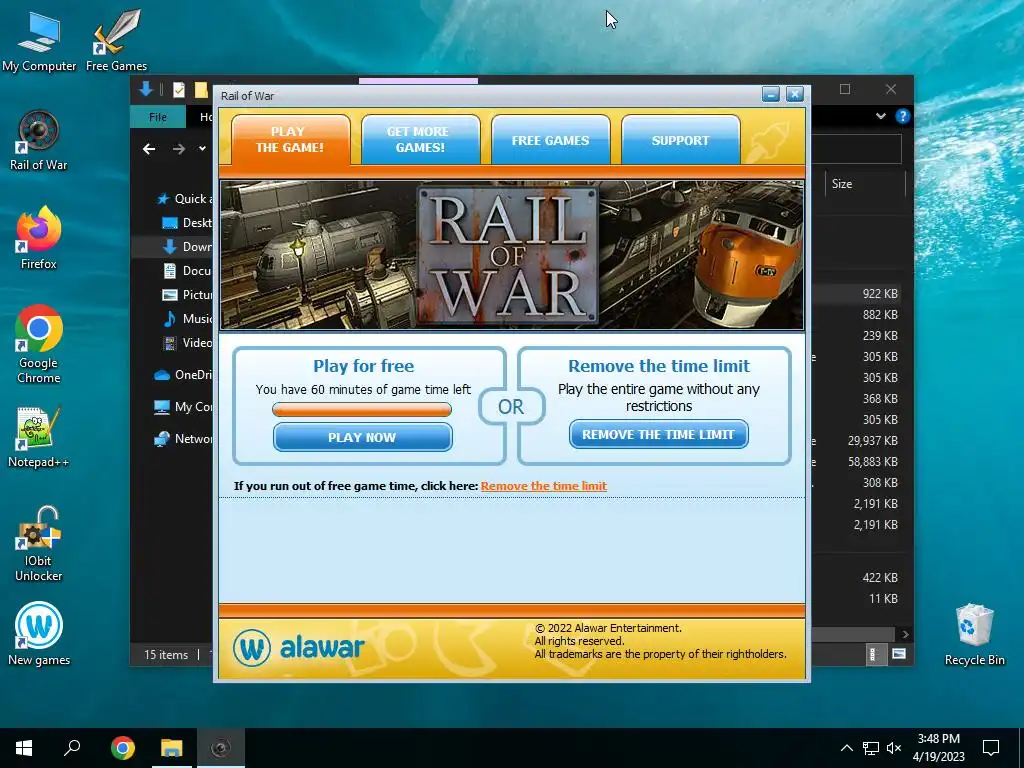Select Downloads in Explorer sidebar
The width and height of the screenshot is (1024, 768).
tap(187, 246)
